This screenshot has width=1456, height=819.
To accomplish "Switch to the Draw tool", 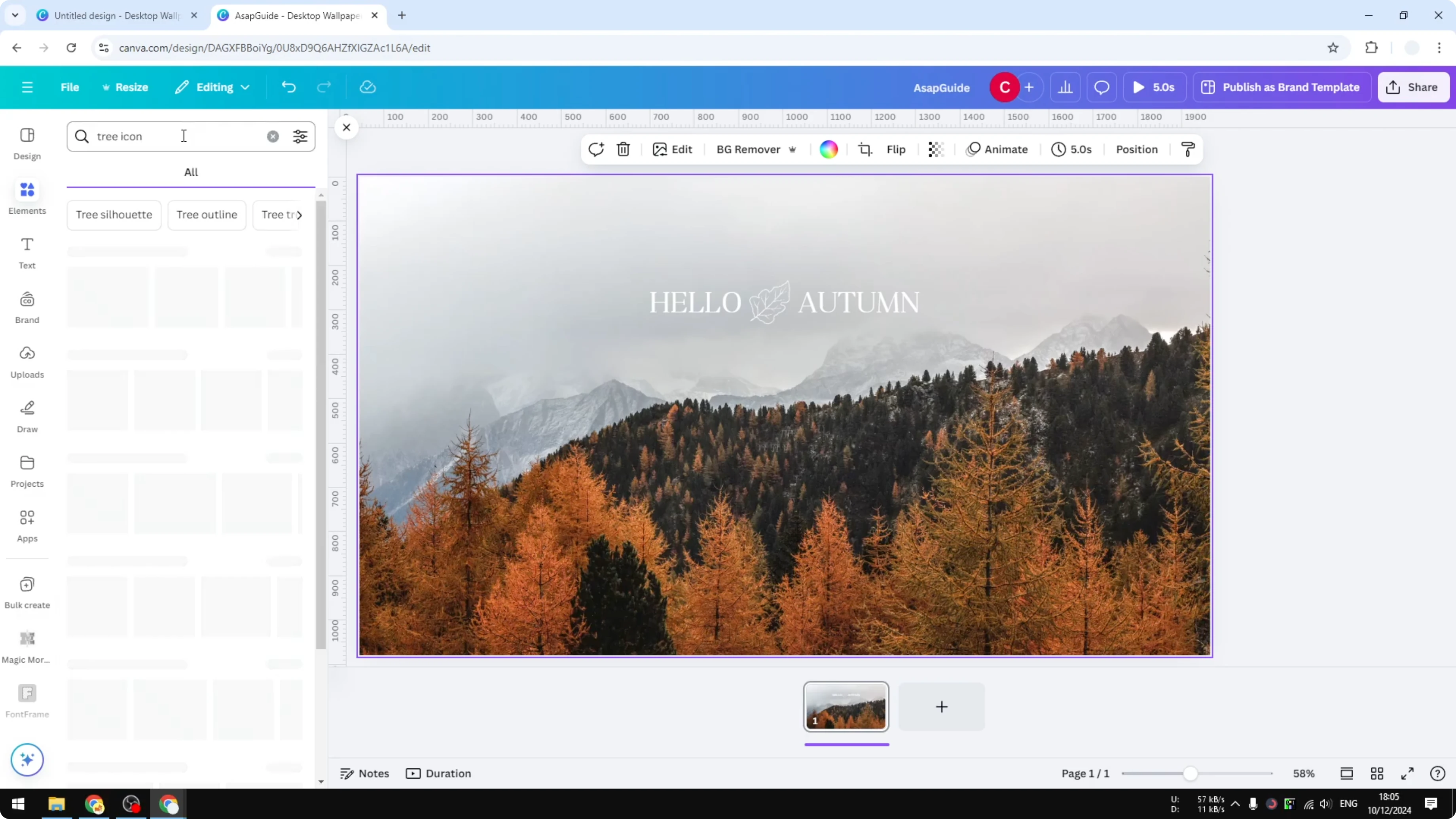I will (27, 416).
